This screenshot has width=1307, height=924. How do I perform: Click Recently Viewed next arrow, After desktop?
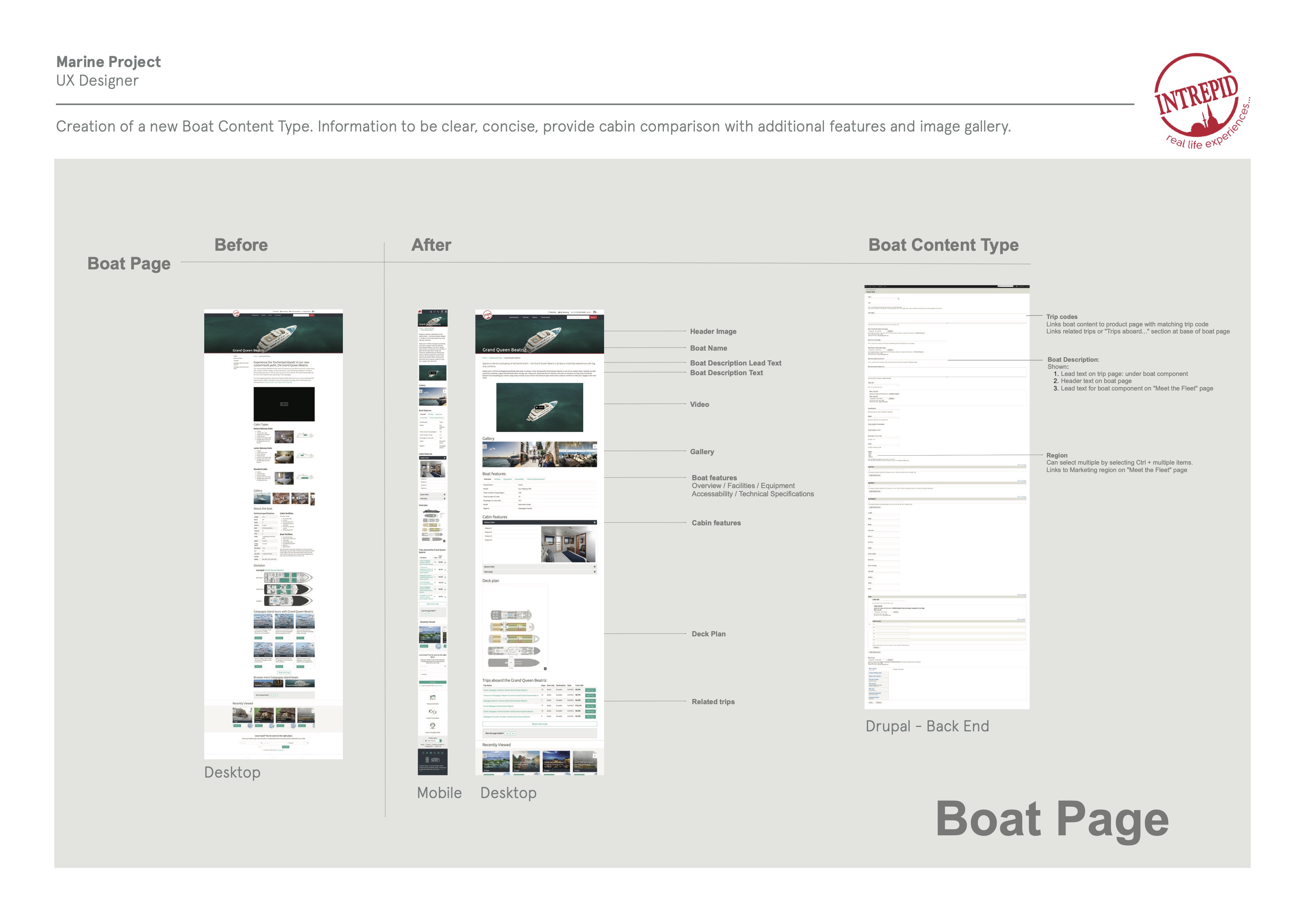[x=595, y=756]
